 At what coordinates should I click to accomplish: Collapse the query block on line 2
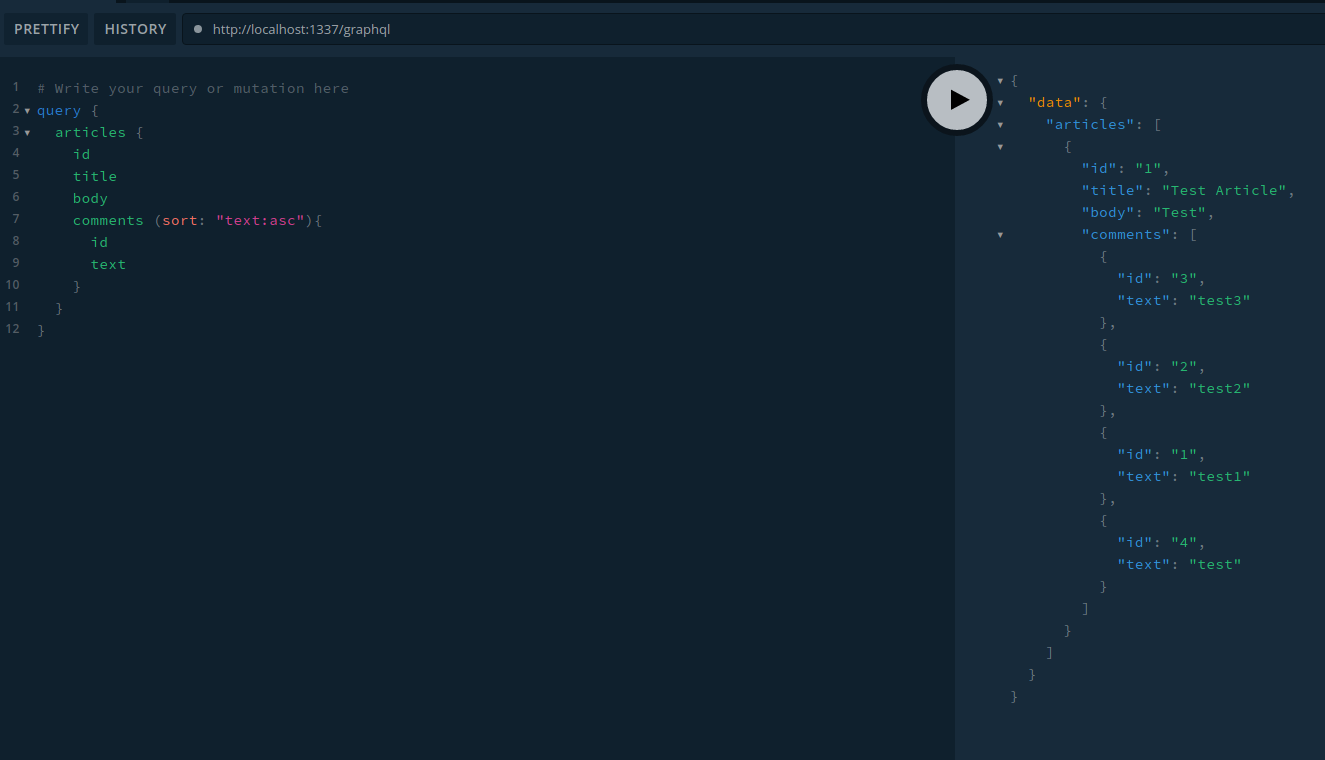pyautogui.click(x=27, y=111)
